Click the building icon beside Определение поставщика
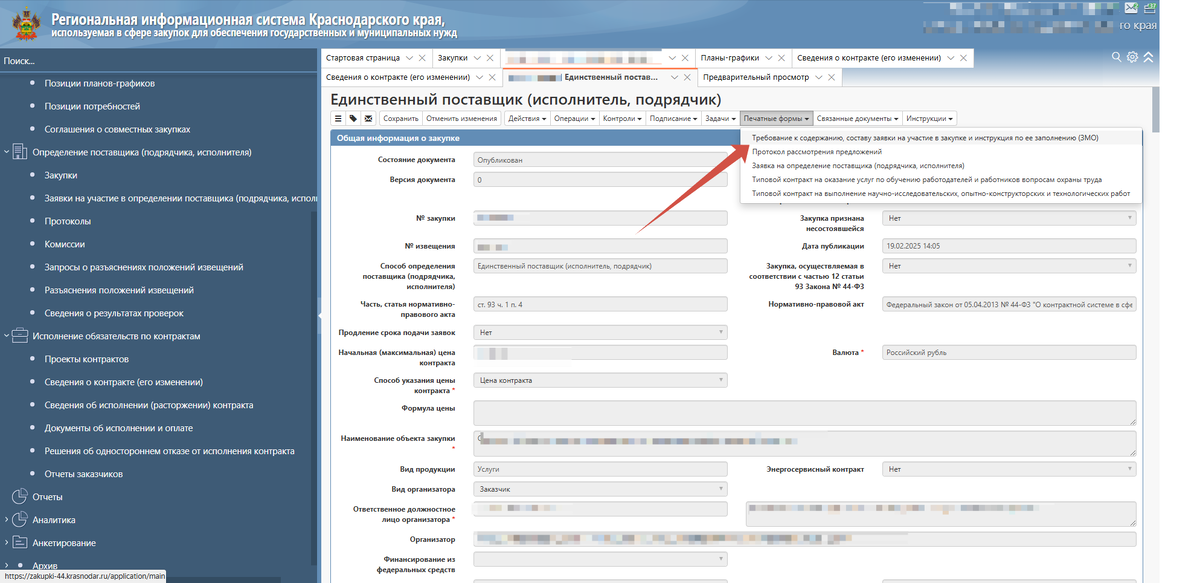The width and height of the screenshot is (1200, 583). click(x=19, y=152)
